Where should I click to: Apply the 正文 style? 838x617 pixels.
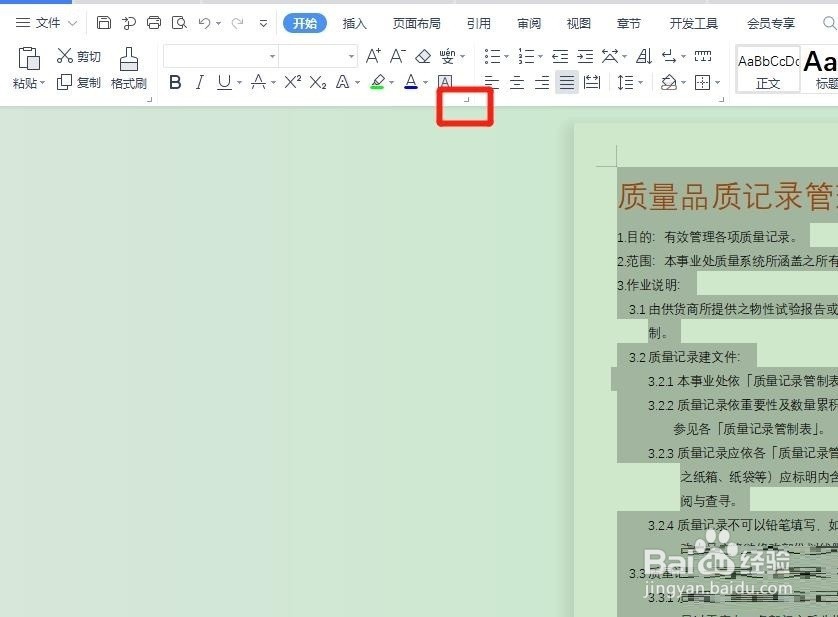[x=768, y=70]
